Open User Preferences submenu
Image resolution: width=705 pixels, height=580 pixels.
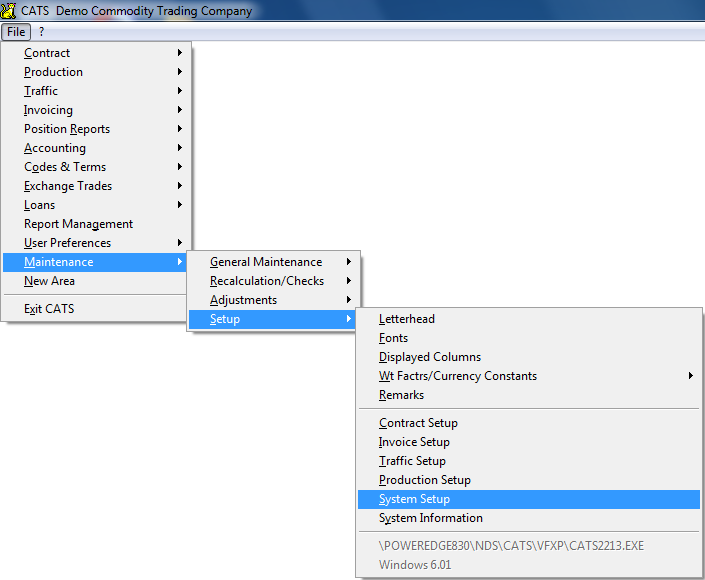(x=97, y=243)
